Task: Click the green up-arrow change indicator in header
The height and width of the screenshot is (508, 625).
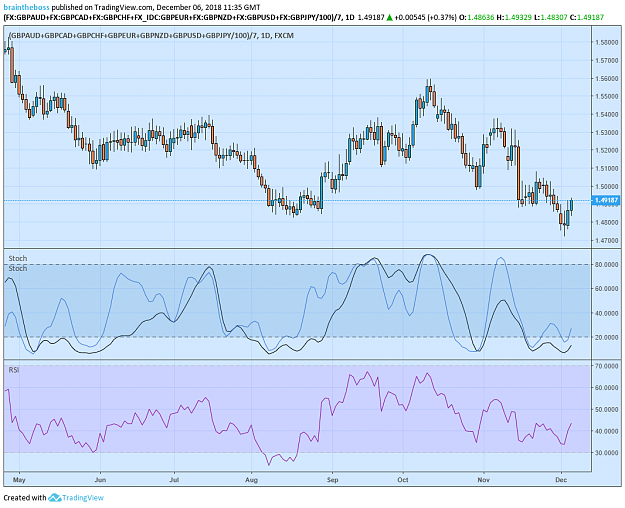Action: coord(389,18)
